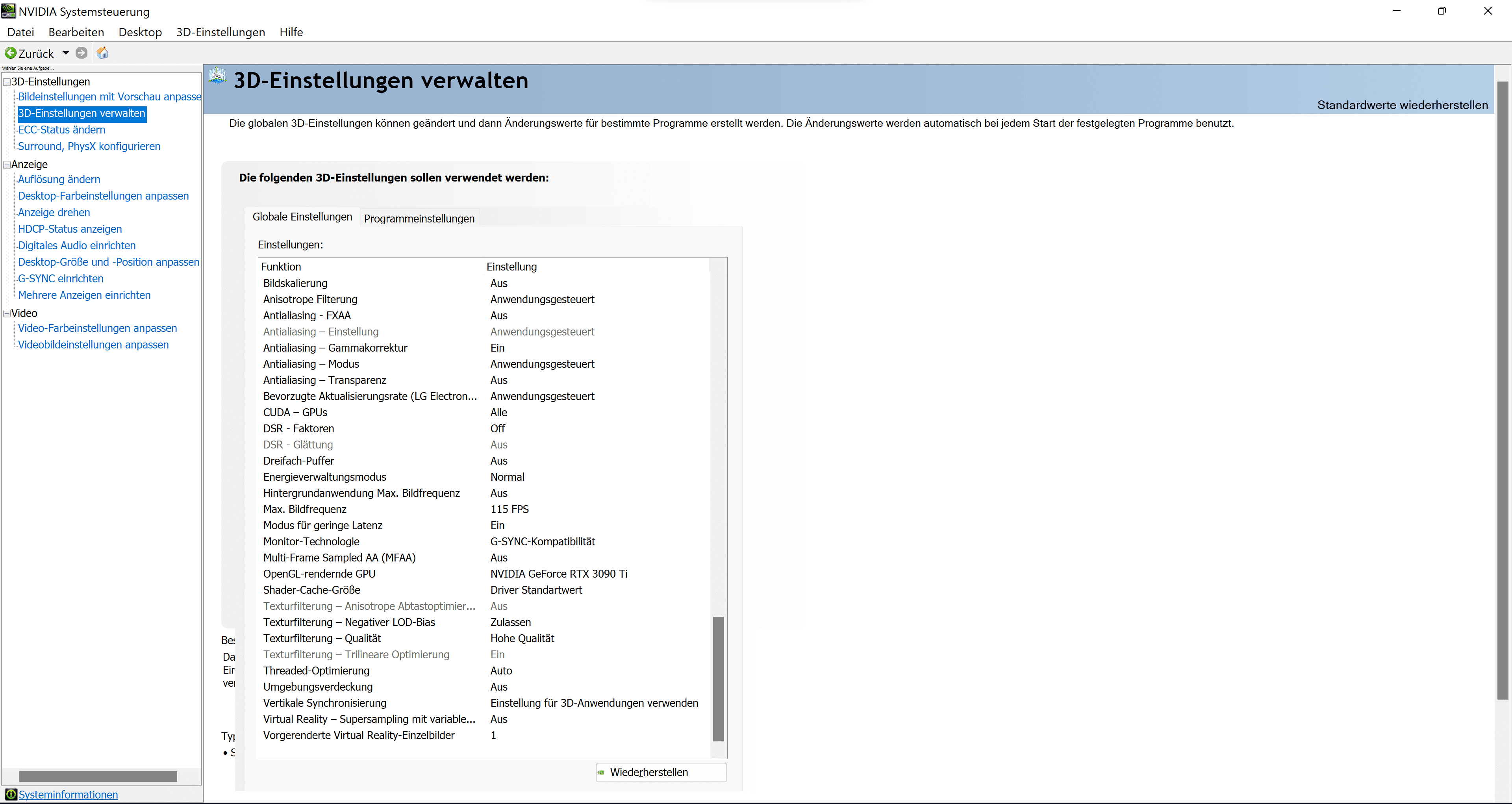Open G-SYNC einrichten in the sidebar
This screenshot has height=804, width=1512.
click(x=61, y=279)
